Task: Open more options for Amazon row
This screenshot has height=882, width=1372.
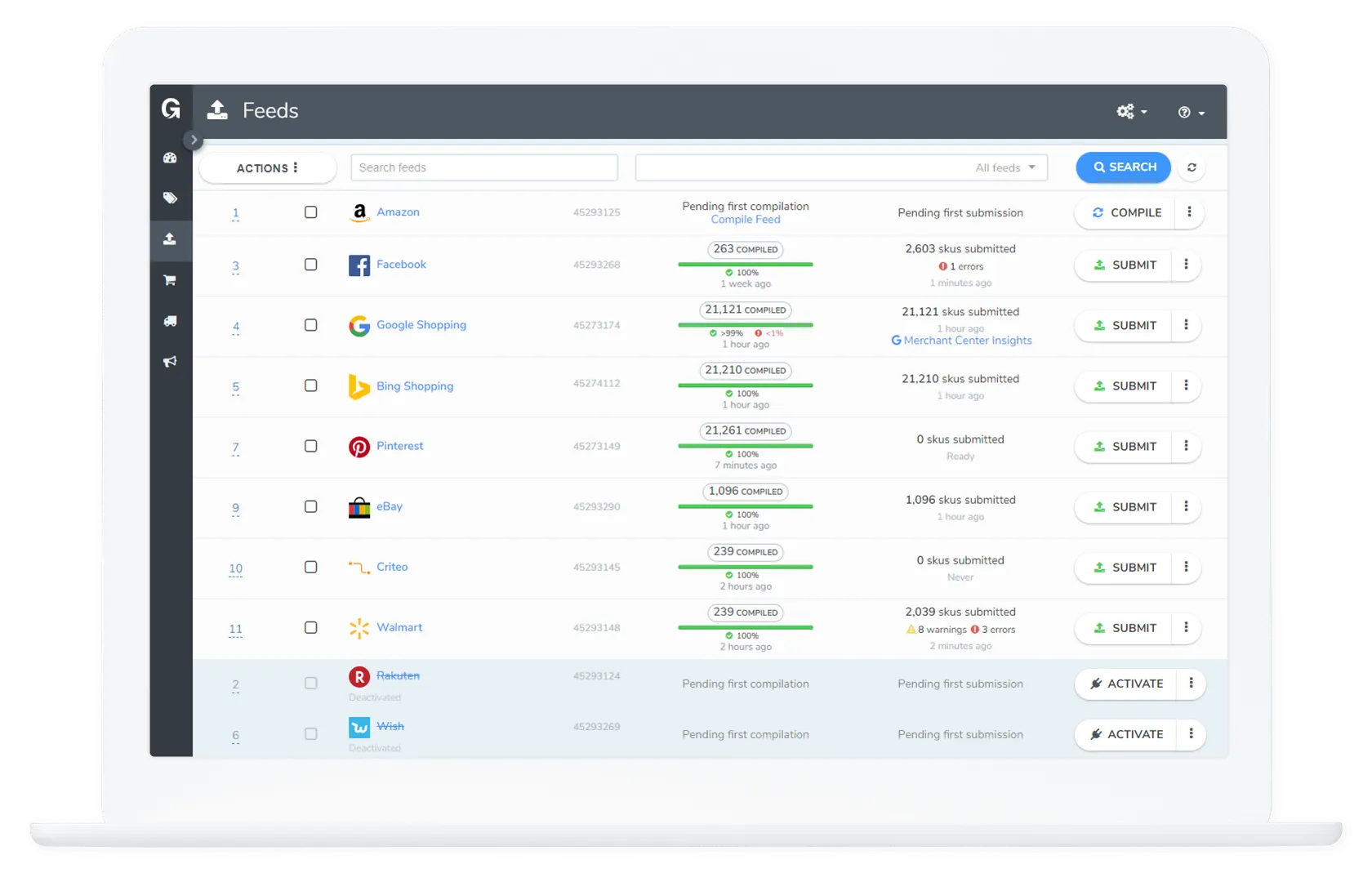Action: [x=1189, y=212]
